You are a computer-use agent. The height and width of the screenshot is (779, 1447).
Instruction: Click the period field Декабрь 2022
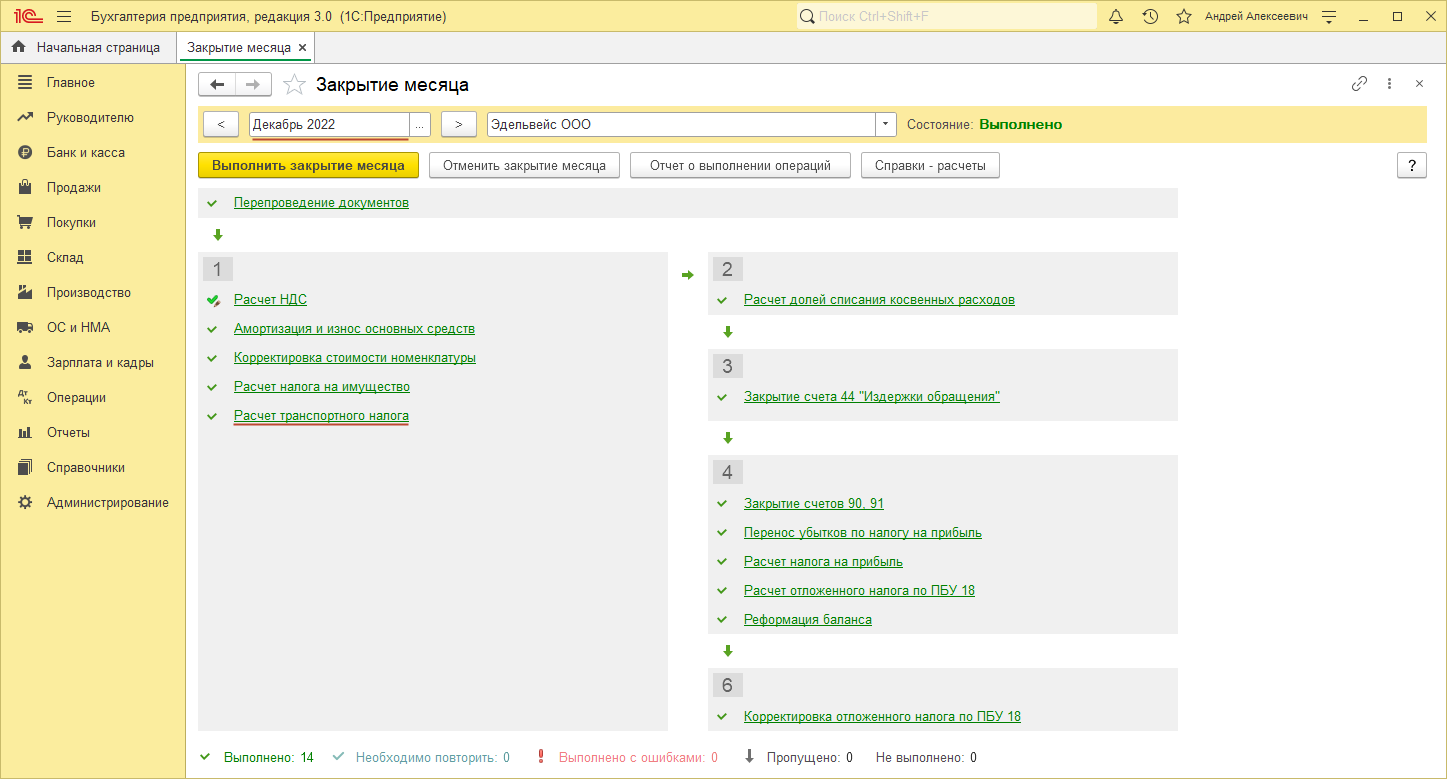click(x=329, y=124)
